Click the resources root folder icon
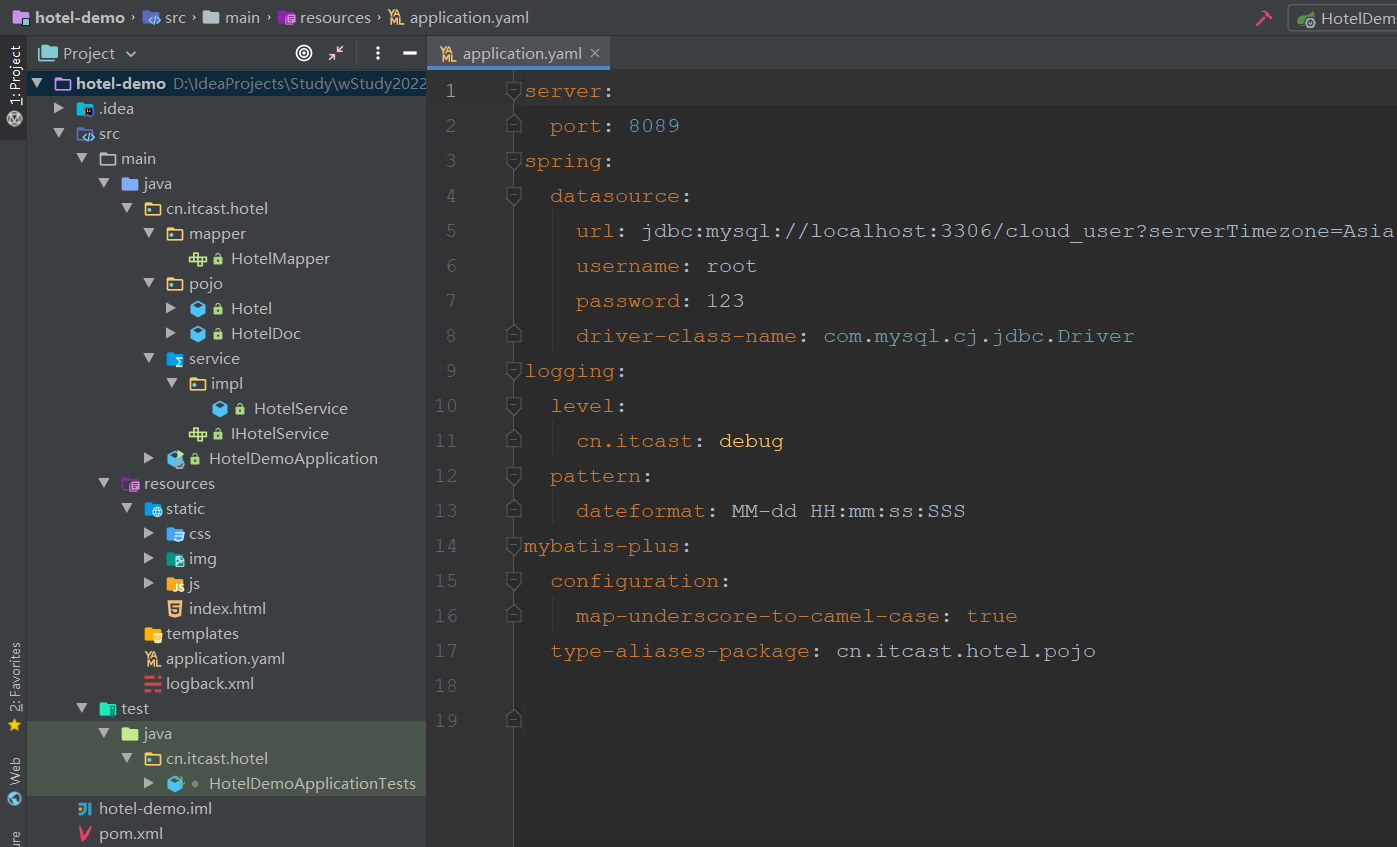The height and width of the screenshot is (847, 1397). click(x=130, y=483)
